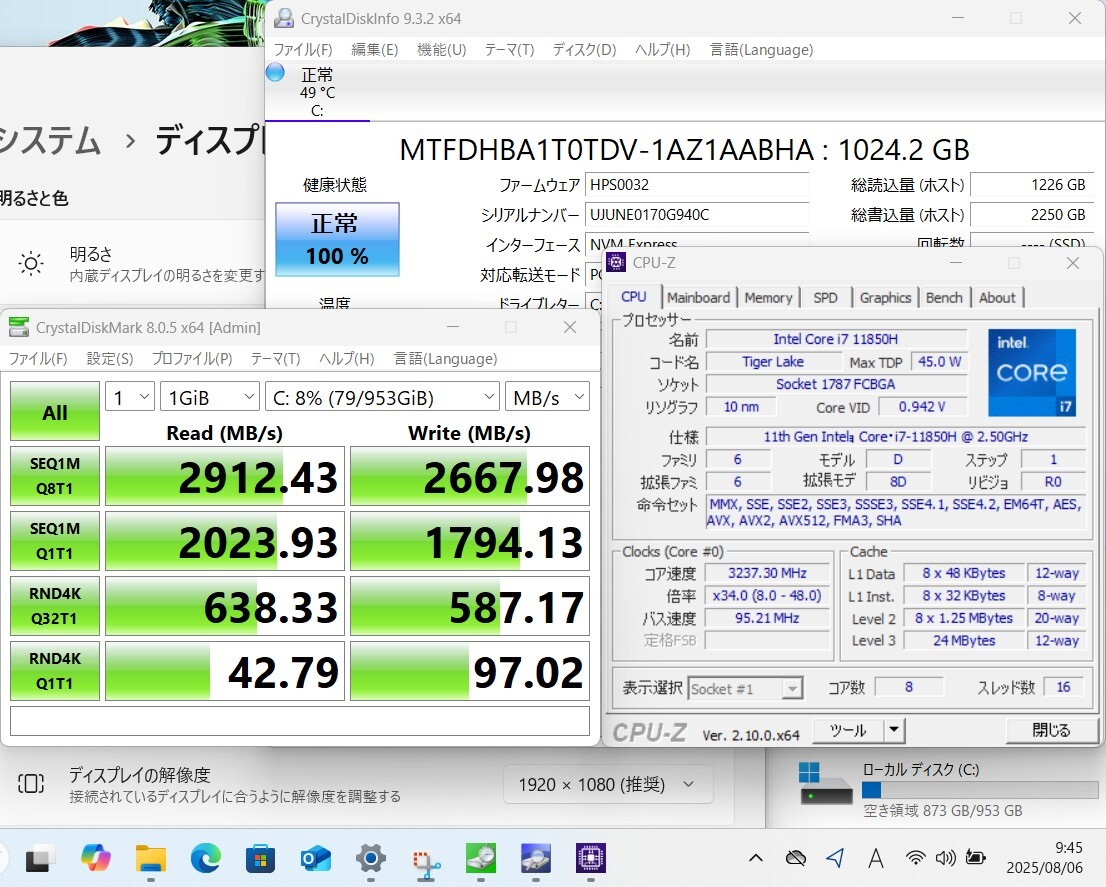Show hidden tray icons chevron
The image size is (1106, 887).
pos(755,858)
